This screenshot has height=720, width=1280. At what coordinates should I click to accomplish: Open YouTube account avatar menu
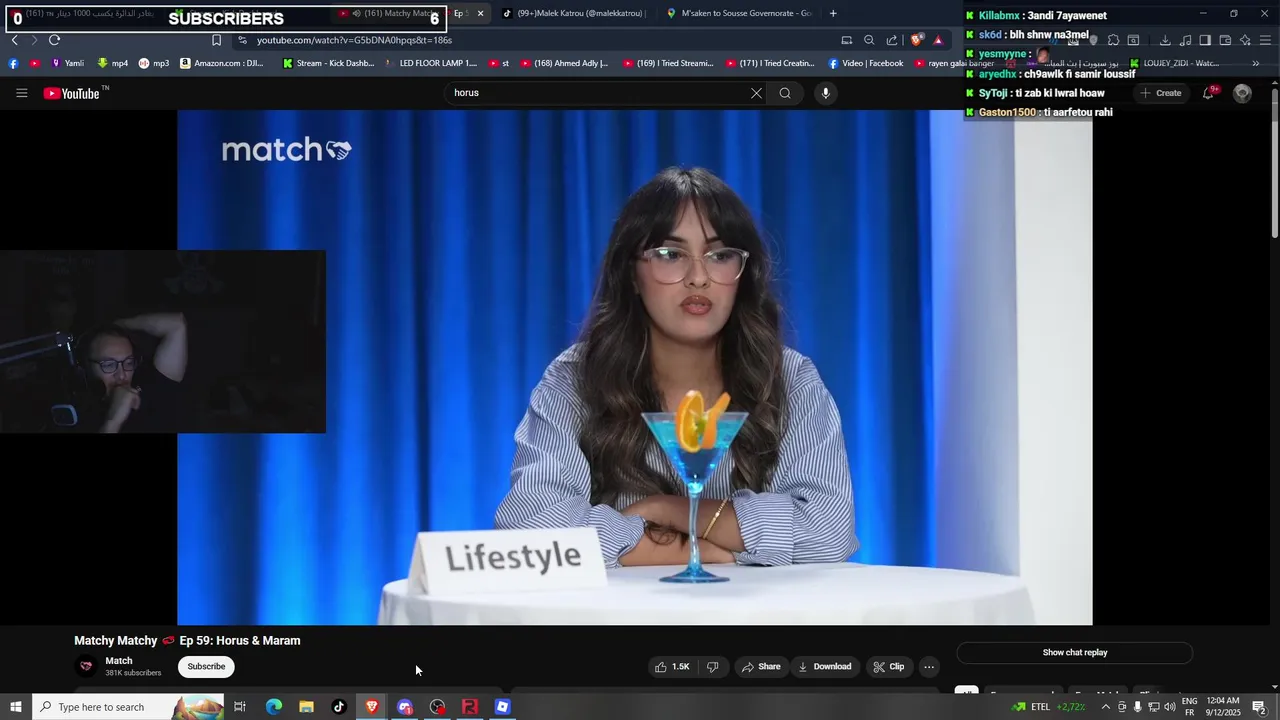pyautogui.click(x=1242, y=93)
